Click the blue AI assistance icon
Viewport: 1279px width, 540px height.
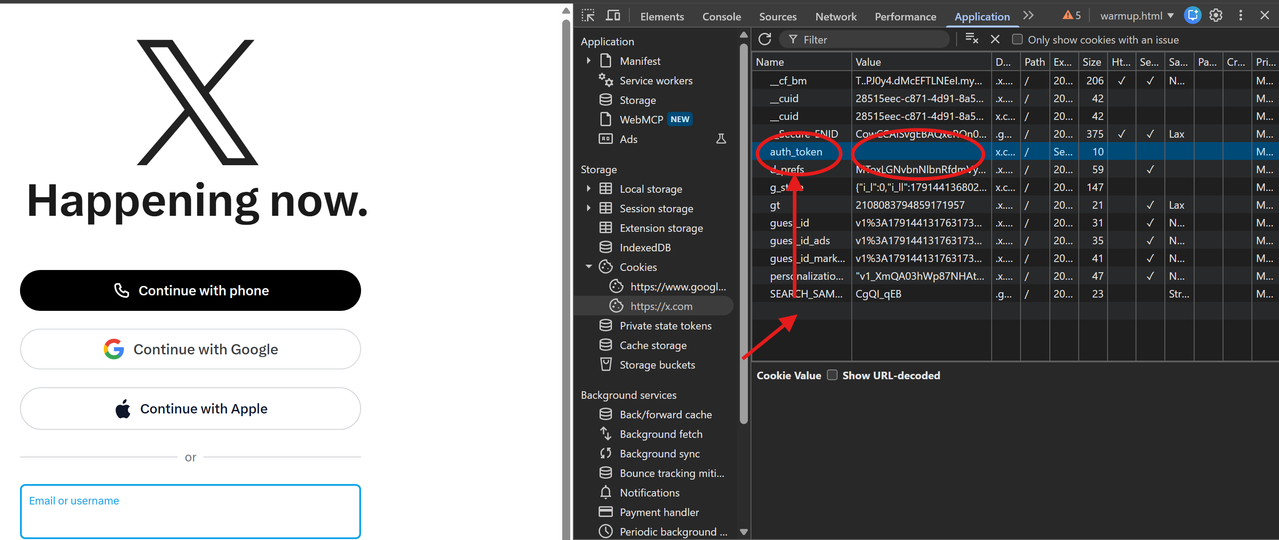(1192, 15)
